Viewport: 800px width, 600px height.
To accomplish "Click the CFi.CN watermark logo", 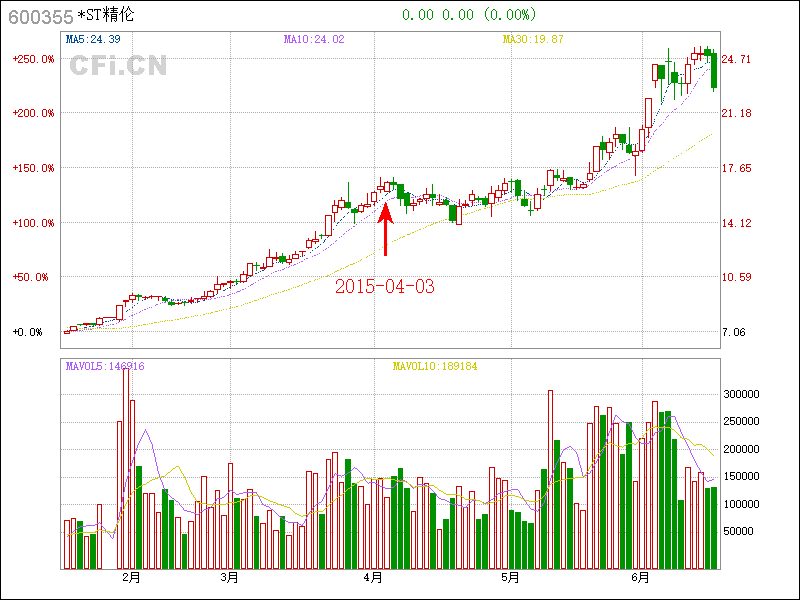I will (x=118, y=66).
